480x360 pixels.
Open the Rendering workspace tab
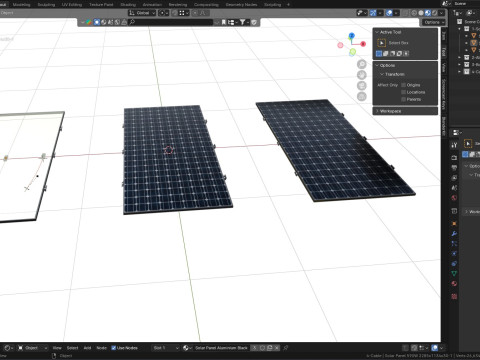(178, 5)
